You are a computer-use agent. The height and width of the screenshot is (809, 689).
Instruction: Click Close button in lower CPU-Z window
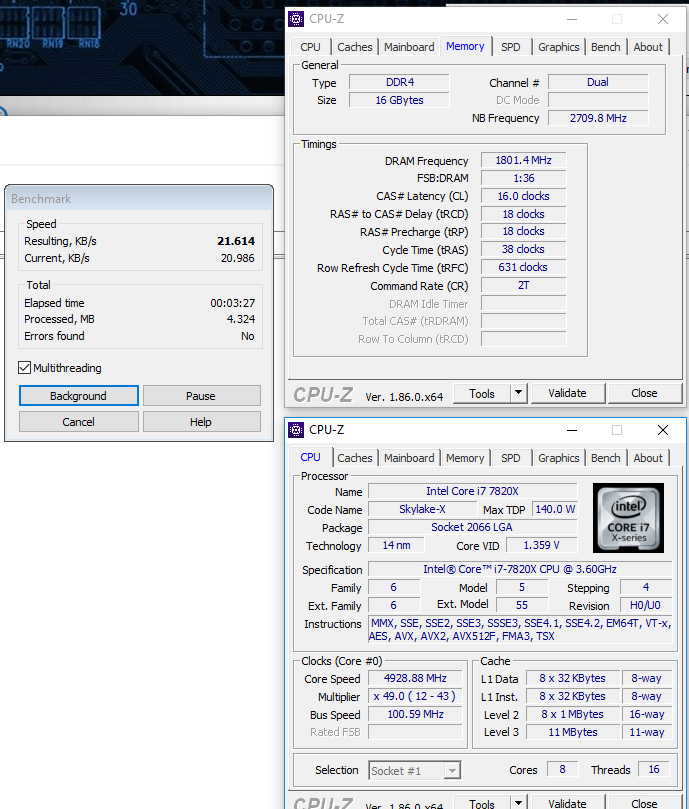coord(644,803)
